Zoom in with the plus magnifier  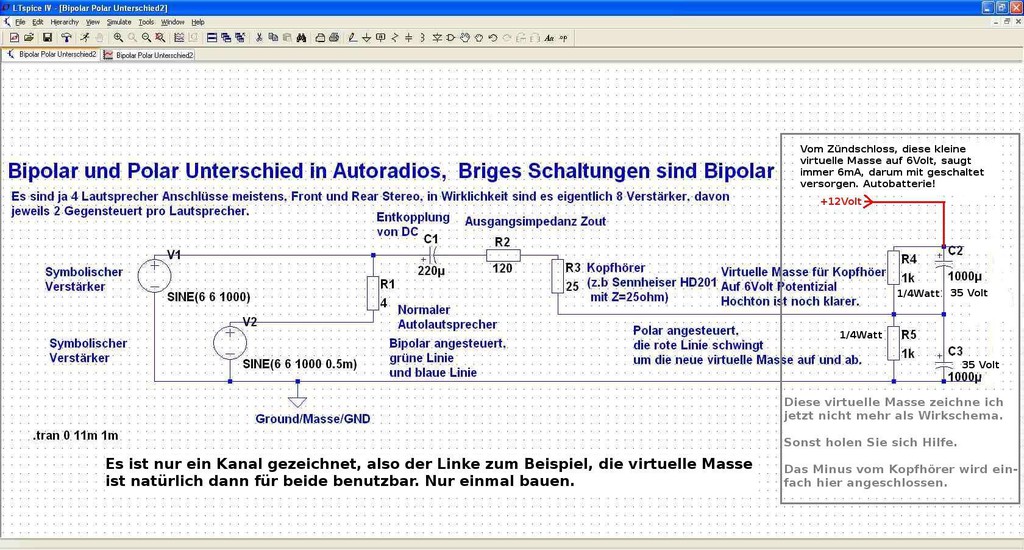coord(118,38)
